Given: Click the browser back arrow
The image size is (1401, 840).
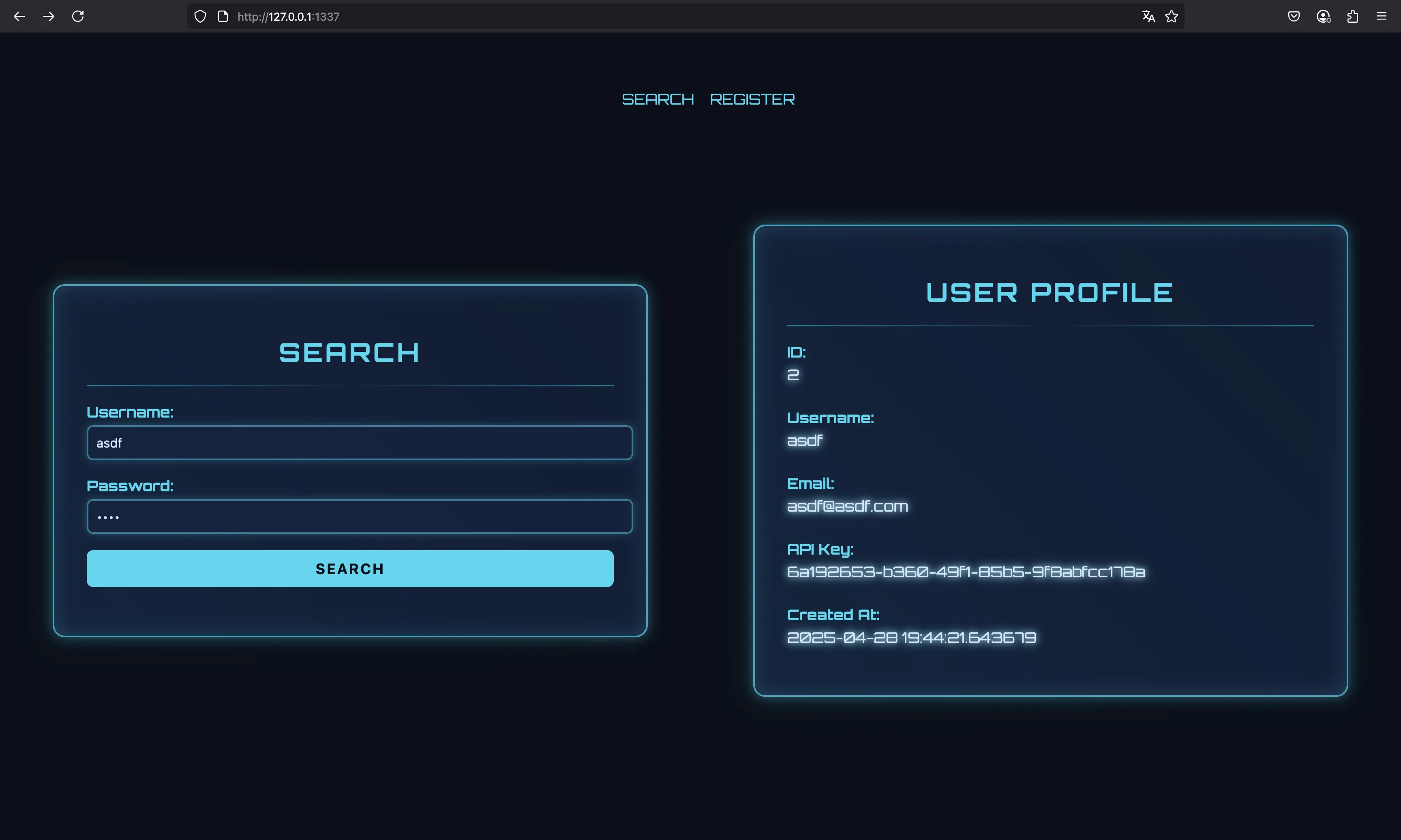Looking at the screenshot, I should point(19,16).
